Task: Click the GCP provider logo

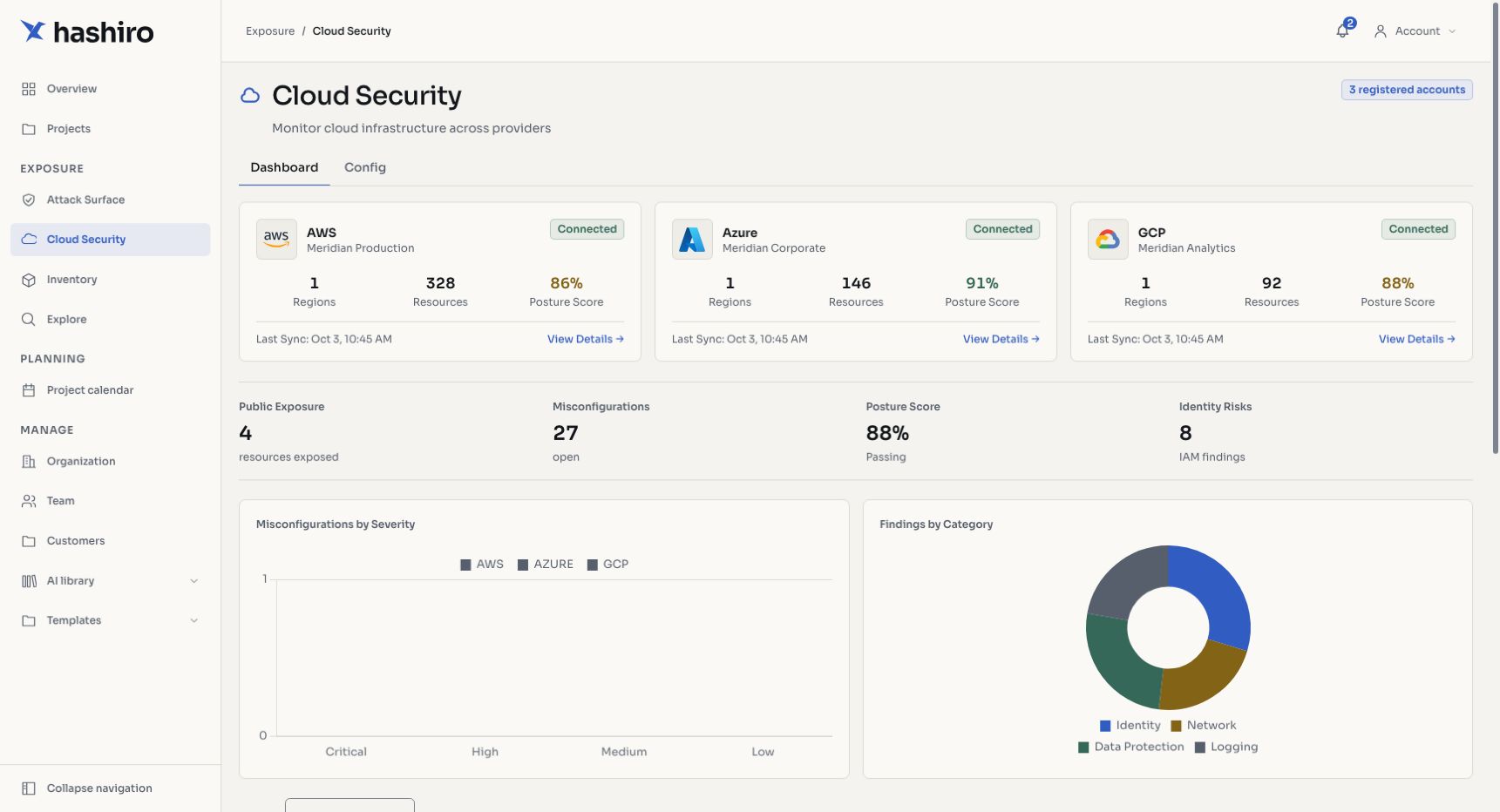Action: tap(1108, 239)
